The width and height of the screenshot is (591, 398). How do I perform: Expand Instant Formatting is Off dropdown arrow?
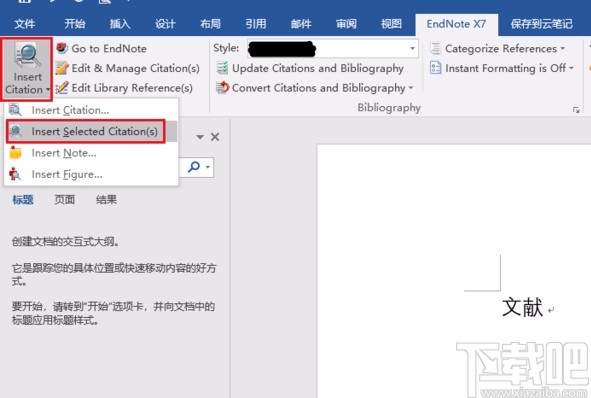[x=571, y=68]
